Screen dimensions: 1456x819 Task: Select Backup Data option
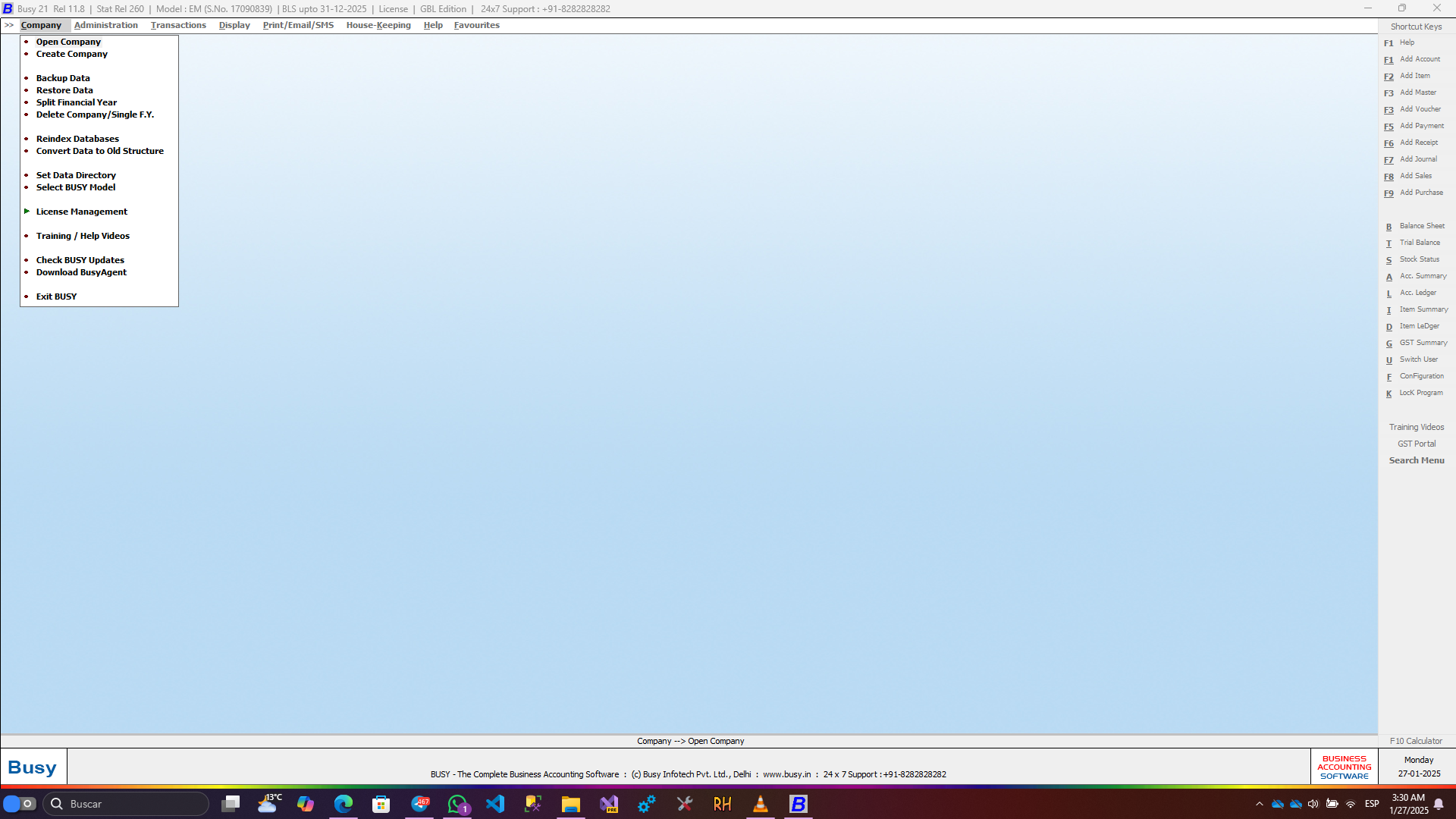click(63, 78)
